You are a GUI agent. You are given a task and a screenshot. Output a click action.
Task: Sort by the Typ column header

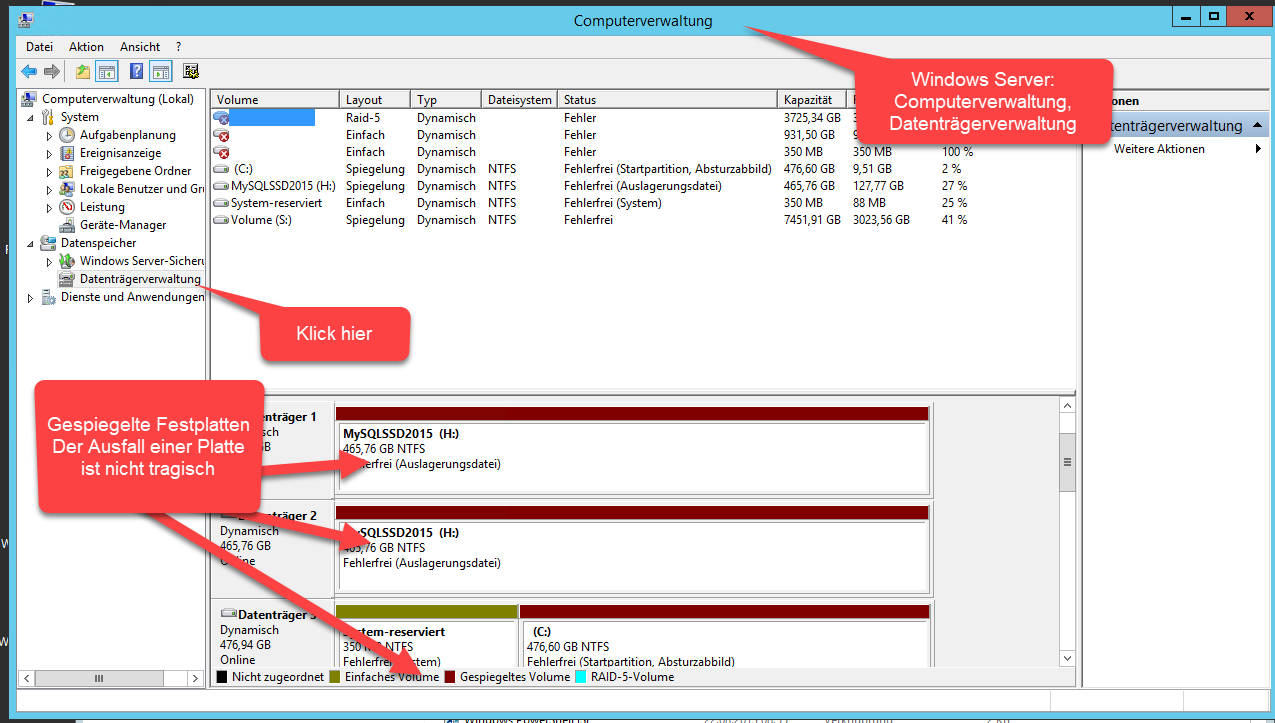coord(446,100)
